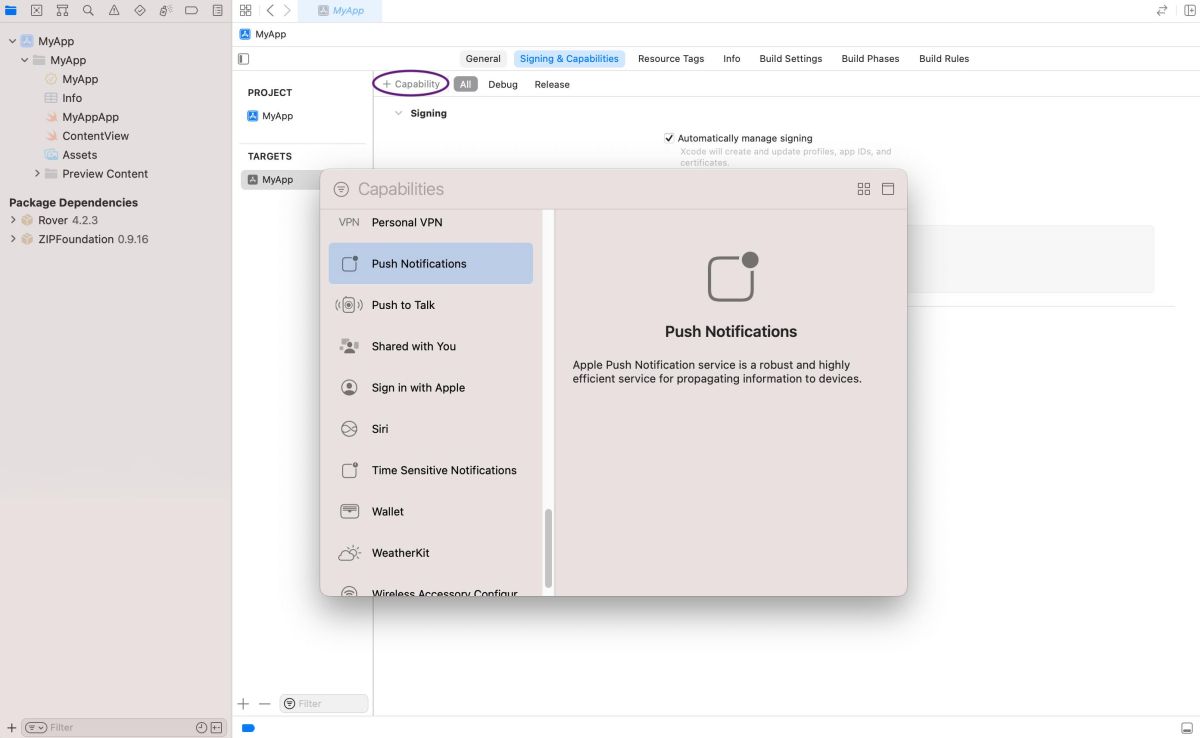Collapse the MyApp group folder
The height and width of the screenshot is (738, 1200).
25,60
